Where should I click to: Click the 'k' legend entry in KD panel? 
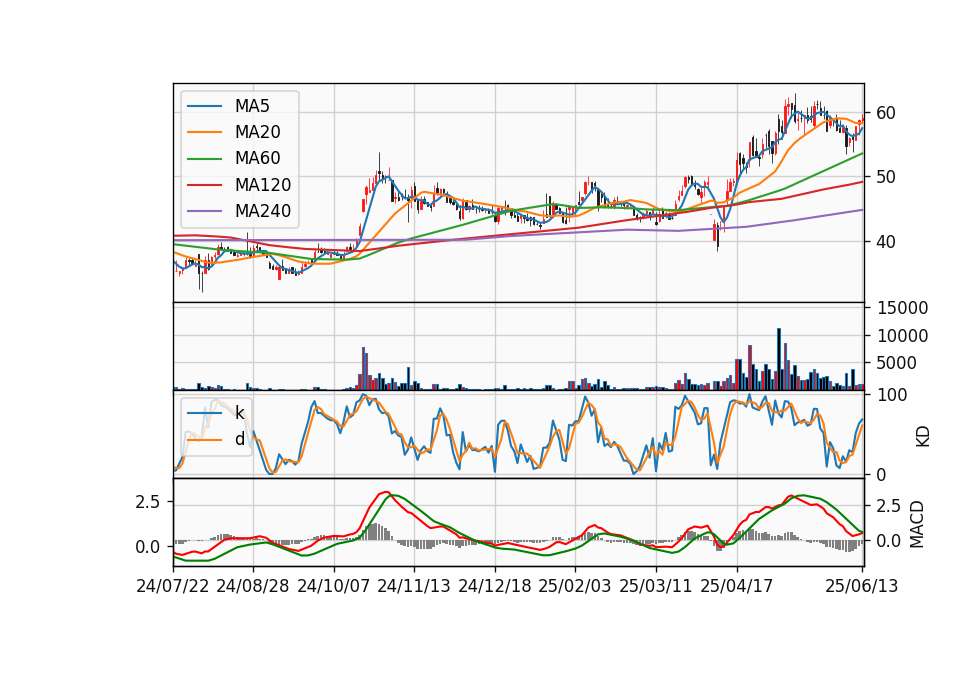240,413
